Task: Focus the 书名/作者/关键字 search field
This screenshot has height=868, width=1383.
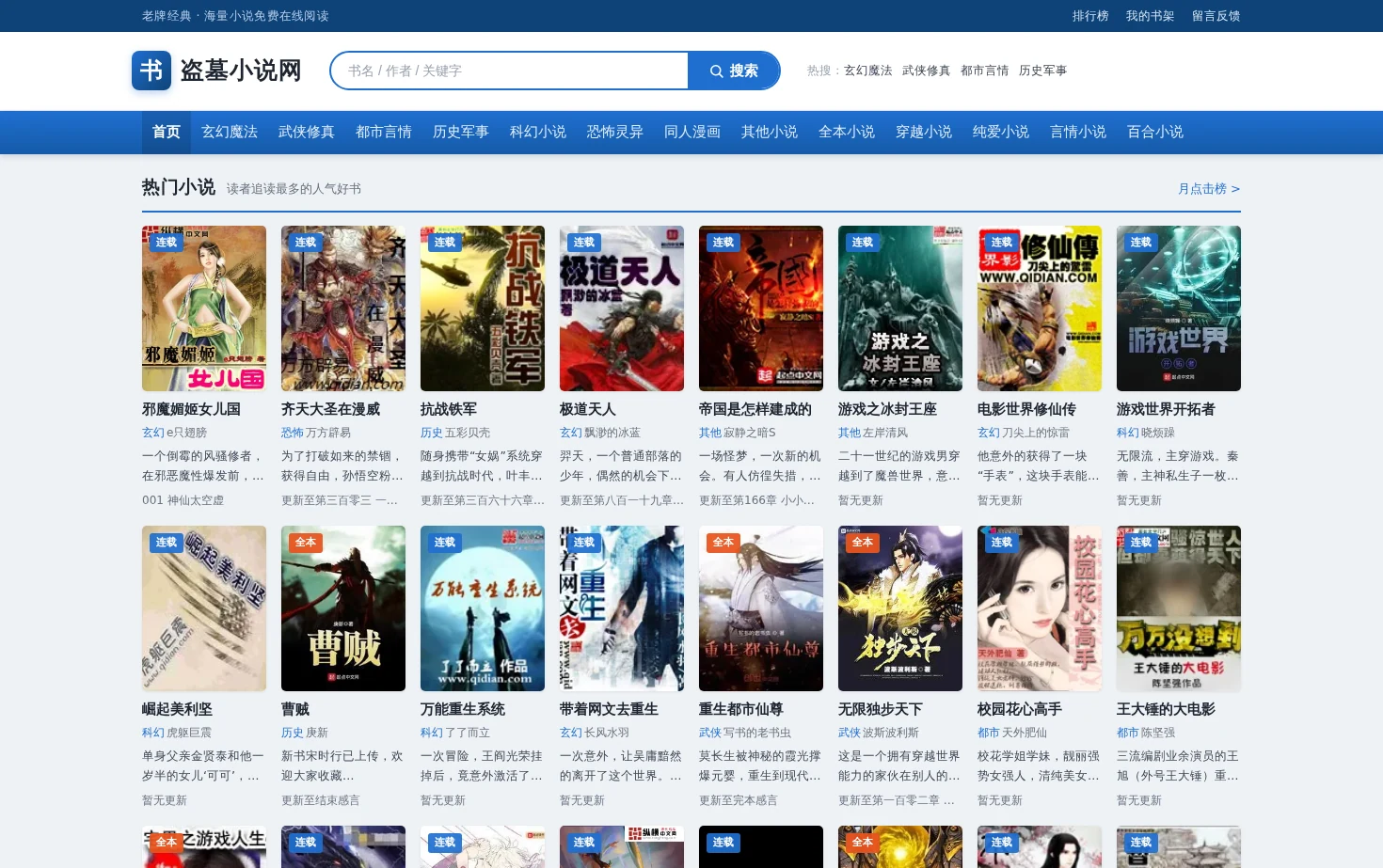Action: 510,71
